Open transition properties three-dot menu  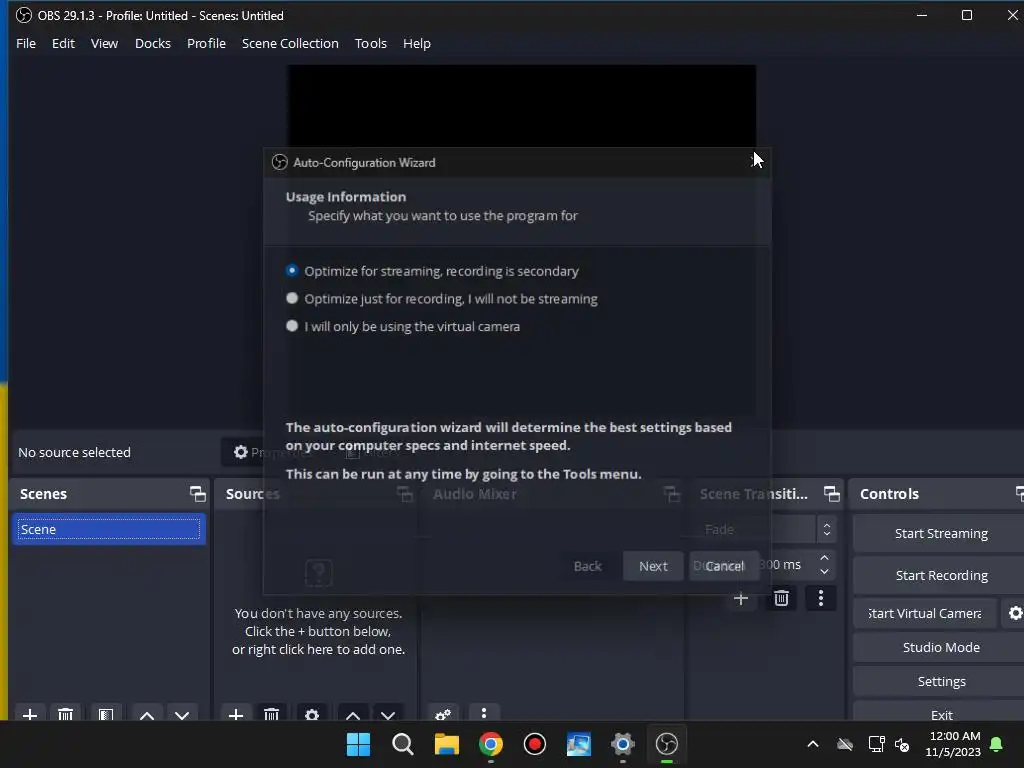pos(821,598)
